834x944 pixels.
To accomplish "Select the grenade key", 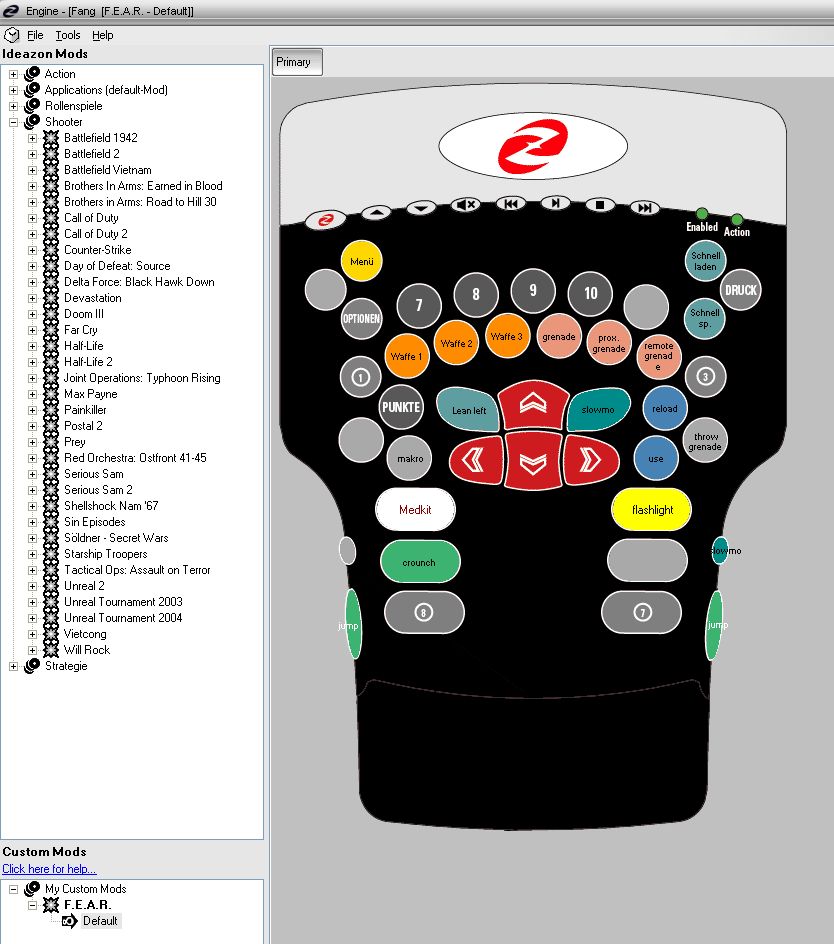I will tap(559, 336).
